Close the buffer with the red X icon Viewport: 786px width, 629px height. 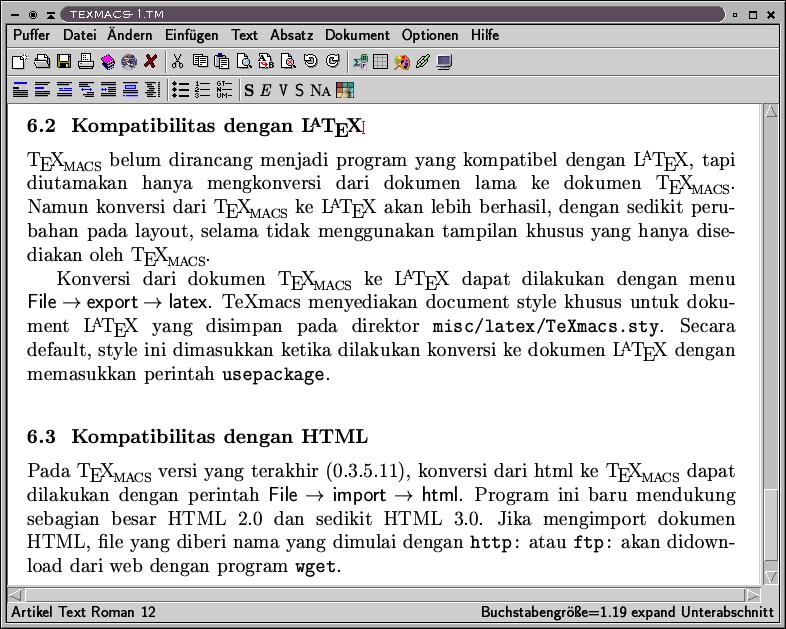(x=150, y=62)
